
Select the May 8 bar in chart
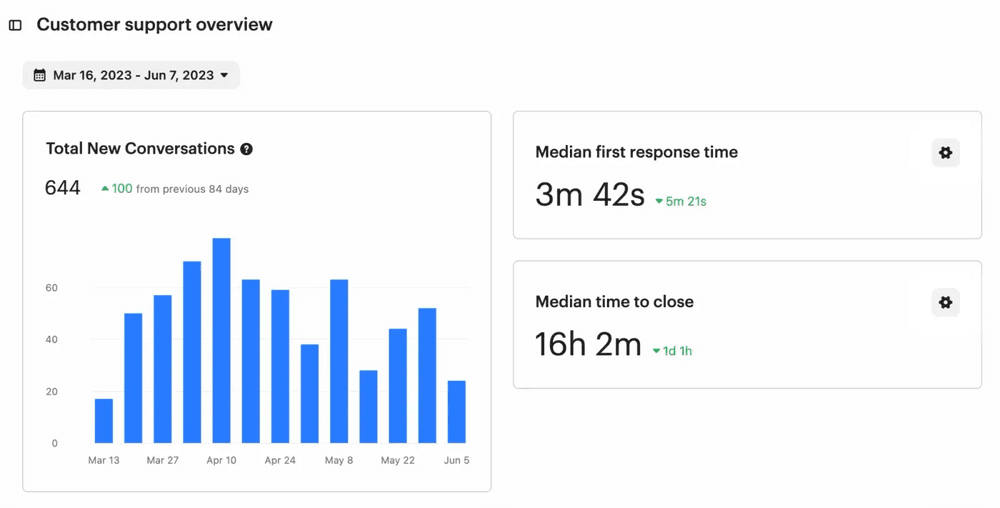coord(339,361)
